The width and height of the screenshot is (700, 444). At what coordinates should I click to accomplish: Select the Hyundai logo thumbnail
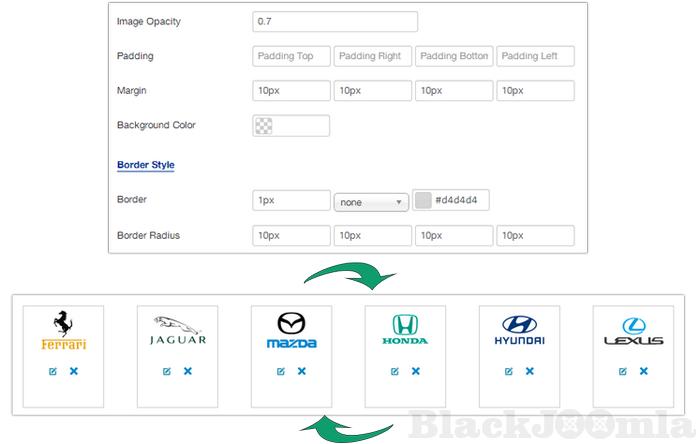pos(518,332)
